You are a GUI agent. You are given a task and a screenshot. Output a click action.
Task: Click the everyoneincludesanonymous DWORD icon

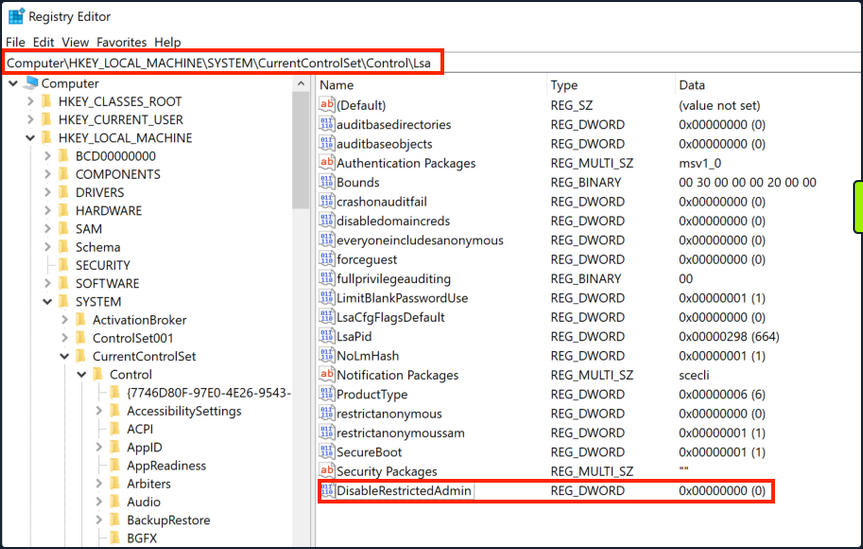click(x=327, y=240)
